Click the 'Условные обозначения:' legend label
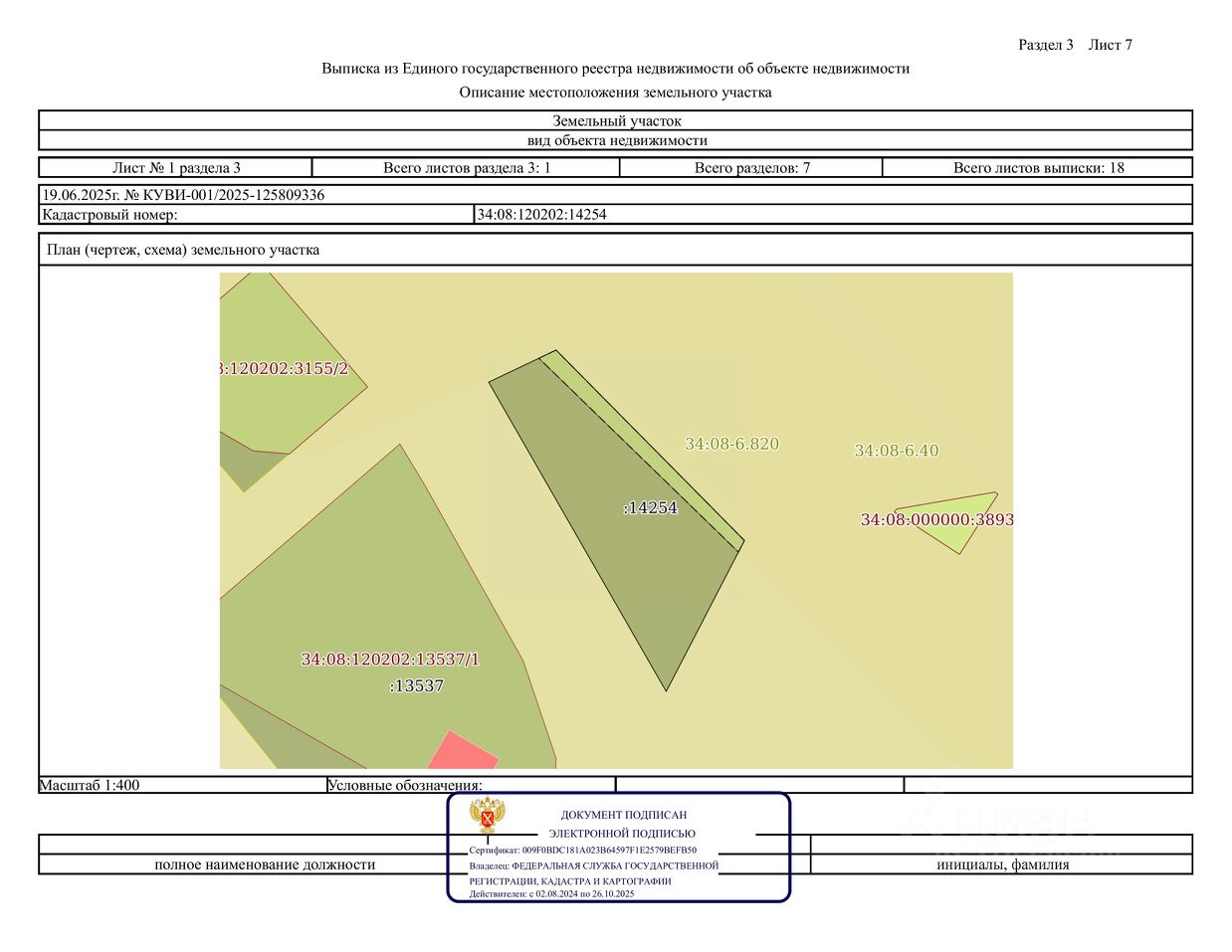1232x952 pixels. [x=405, y=785]
